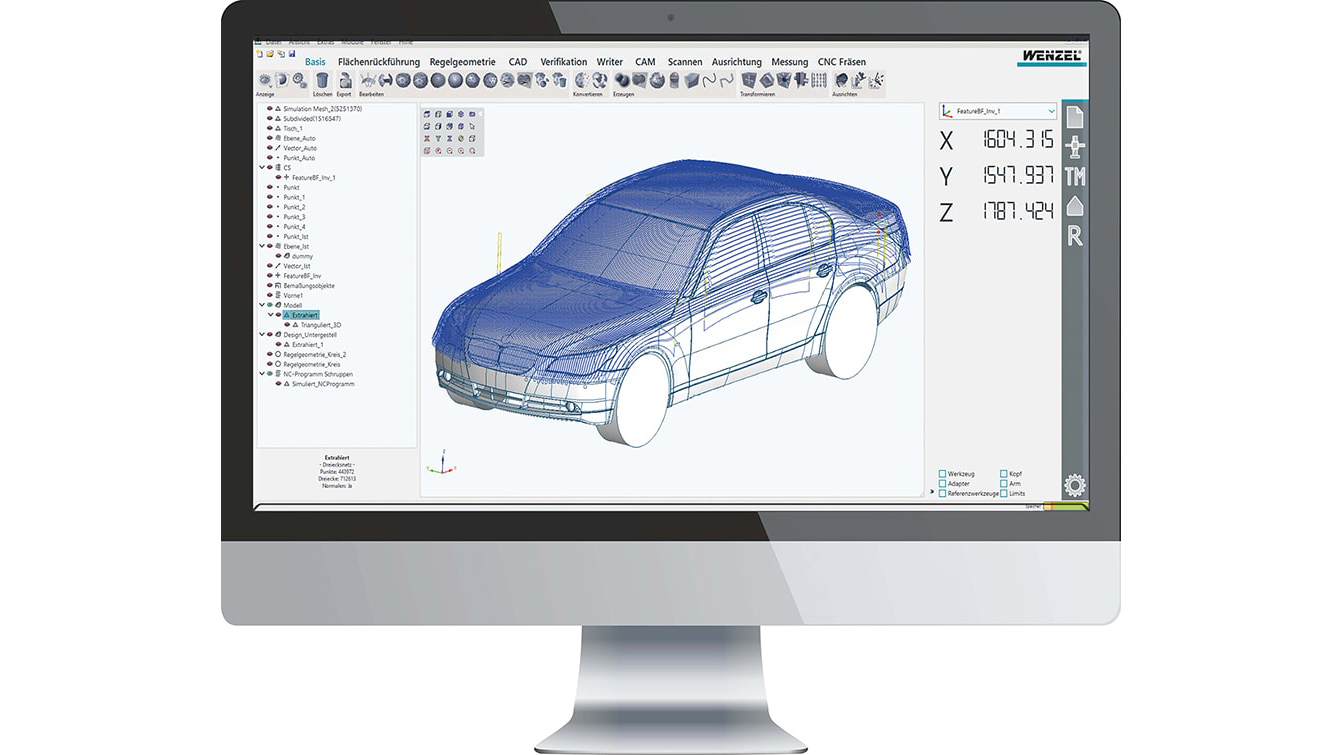This screenshot has height=755, width=1342.
Task: Click the house icon in right sidebar
Action: [1075, 207]
